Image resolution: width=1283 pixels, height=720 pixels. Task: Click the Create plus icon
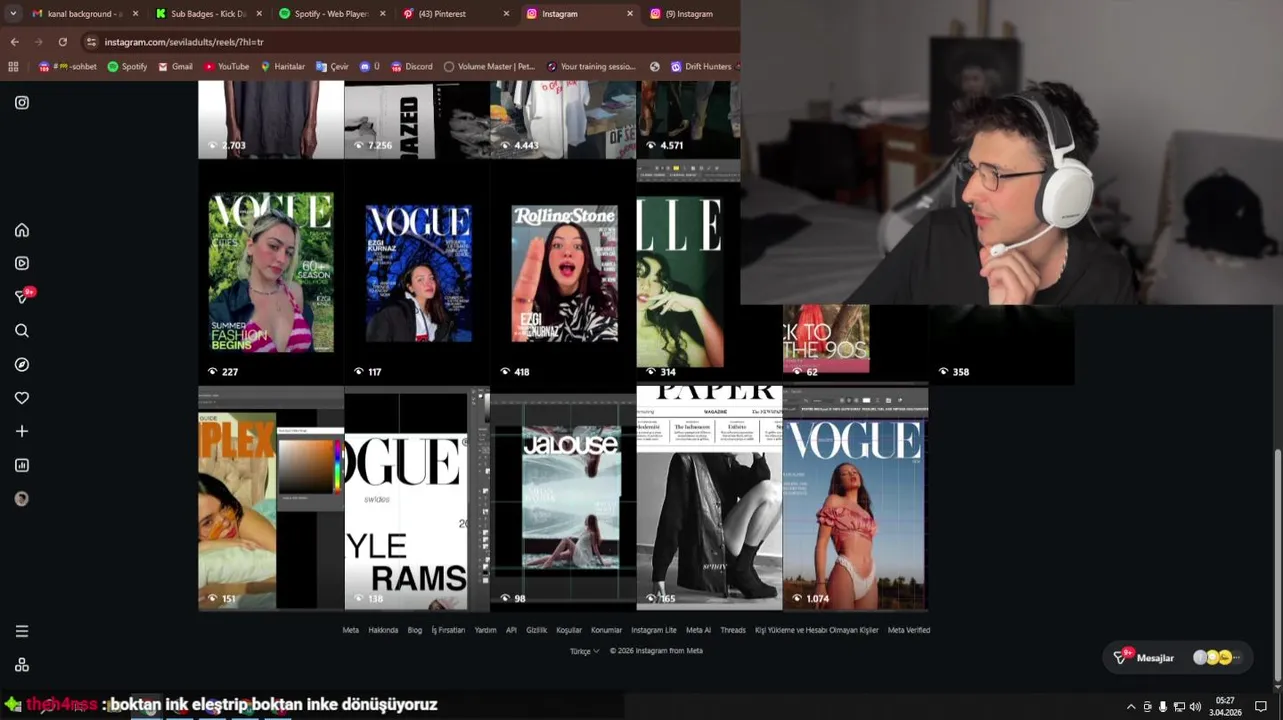(22, 431)
